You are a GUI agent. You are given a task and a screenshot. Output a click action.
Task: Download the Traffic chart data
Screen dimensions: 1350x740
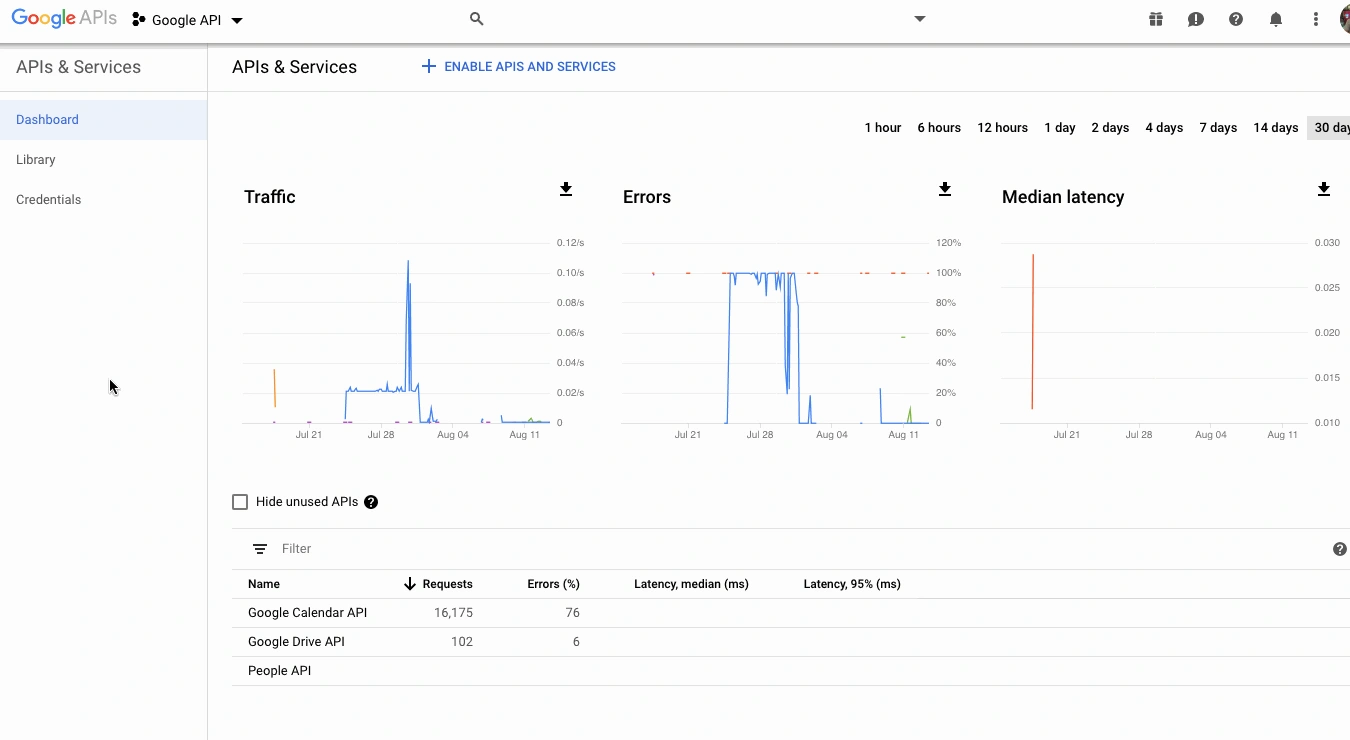566,189
